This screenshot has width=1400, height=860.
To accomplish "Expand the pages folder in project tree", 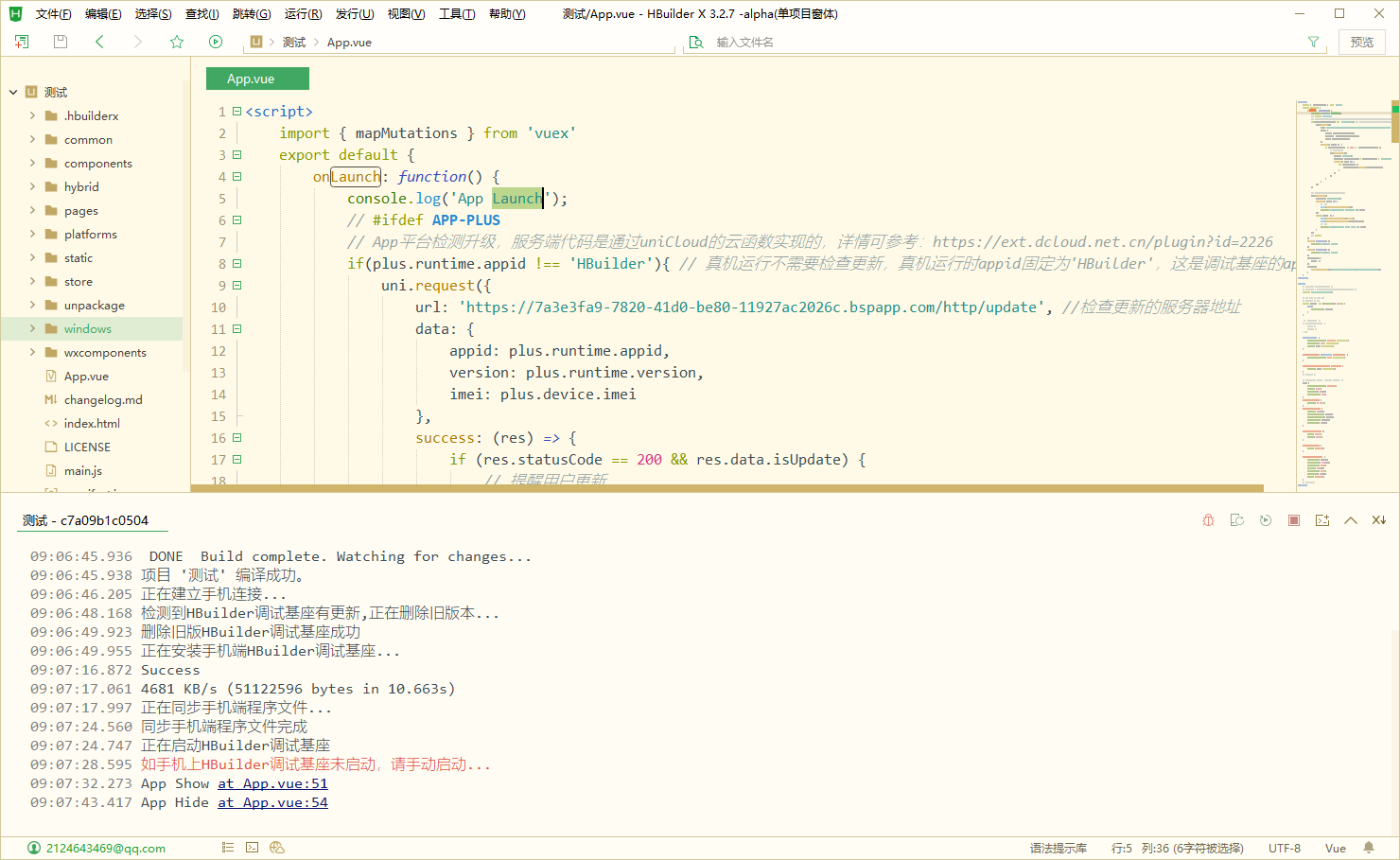I will (32, 210).
